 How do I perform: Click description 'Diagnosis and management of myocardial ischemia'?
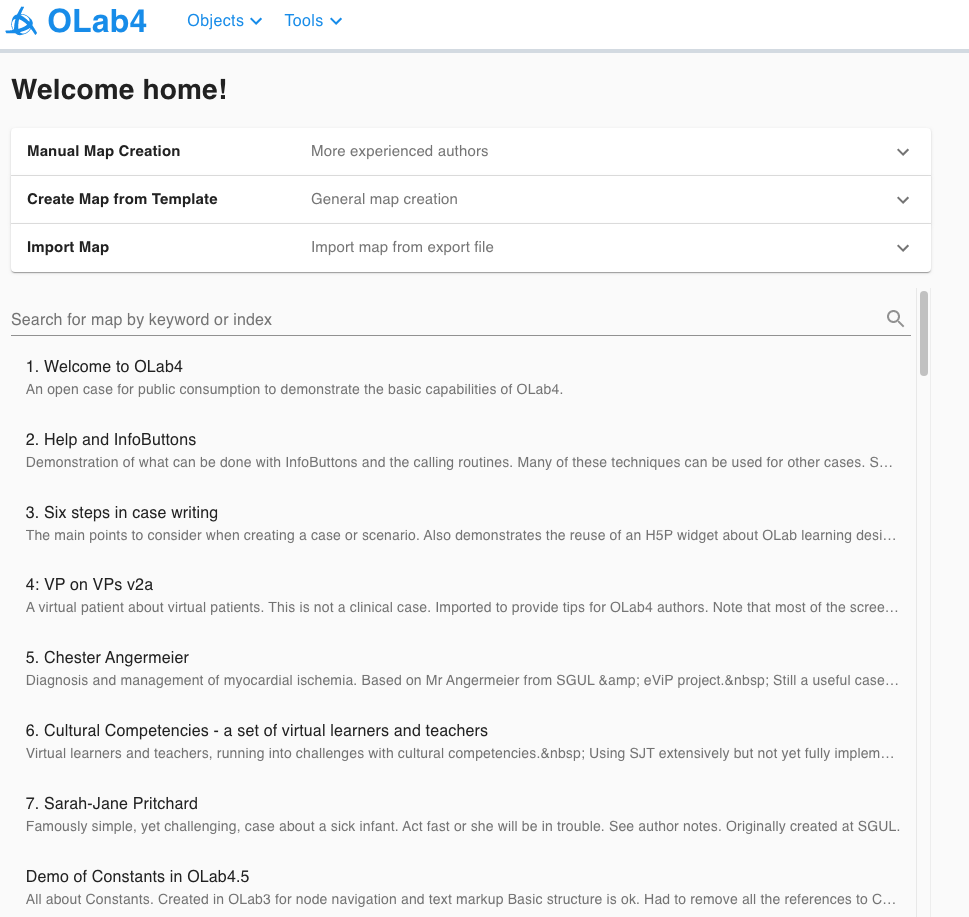click(x=462, y=680)
